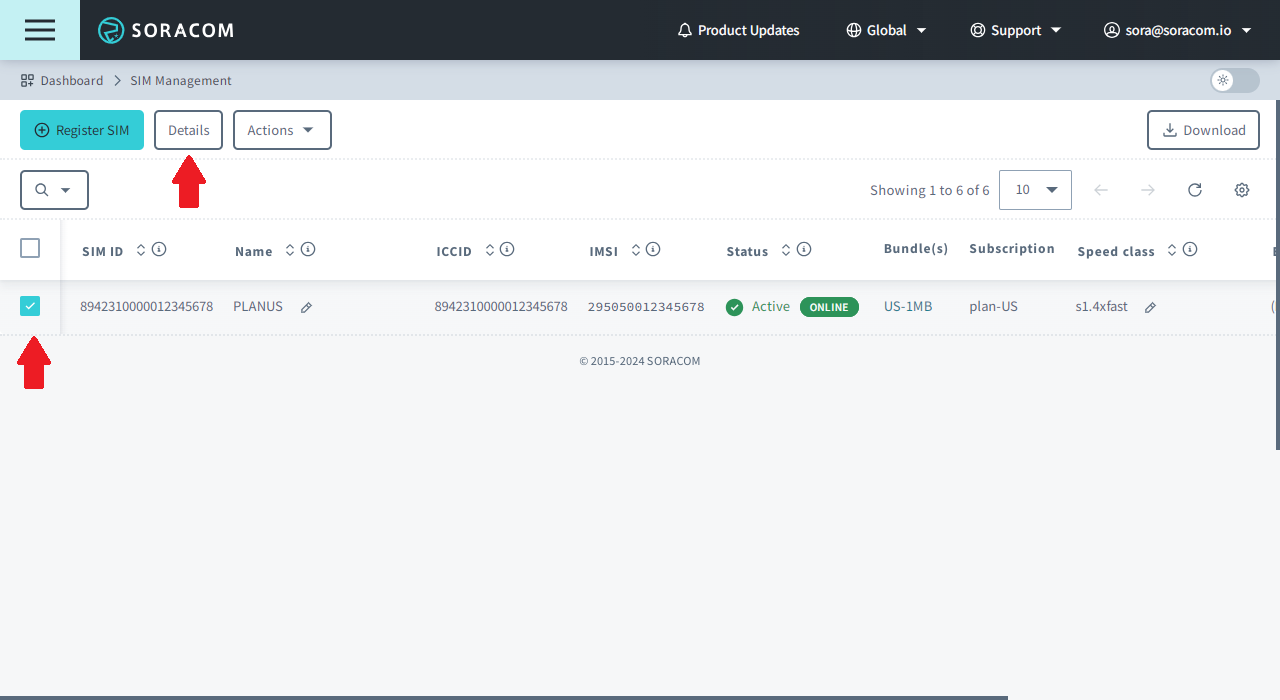Open table settings gear icon

pyautogui.click(x=1242, y=190)
